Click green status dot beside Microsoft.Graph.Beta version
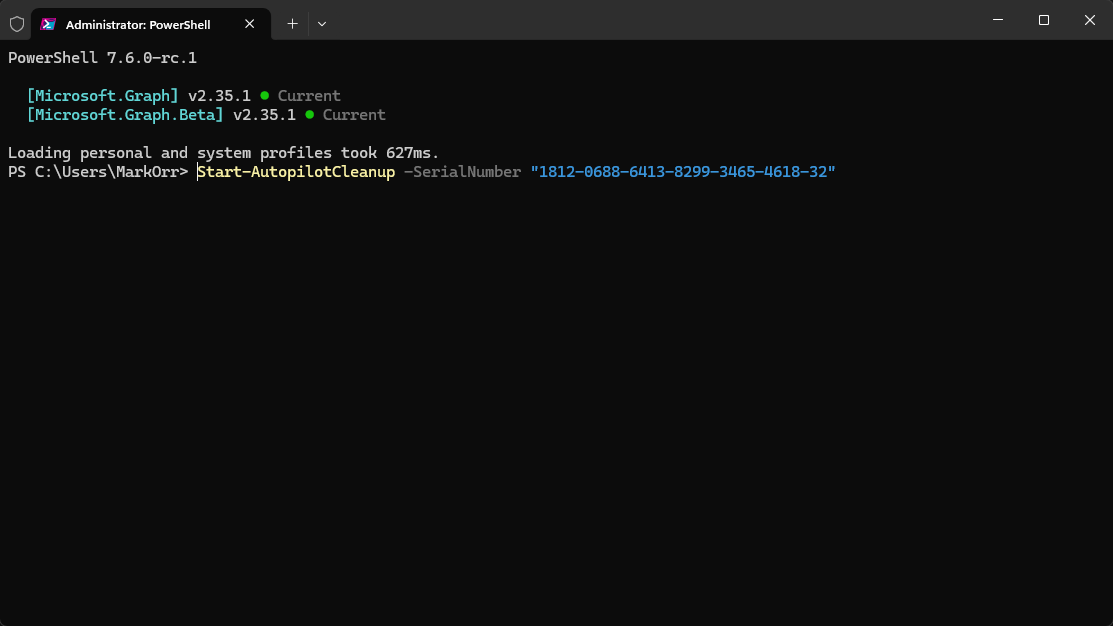The height and width of the screenshot is (626, 1113). [x=310, y=115]
